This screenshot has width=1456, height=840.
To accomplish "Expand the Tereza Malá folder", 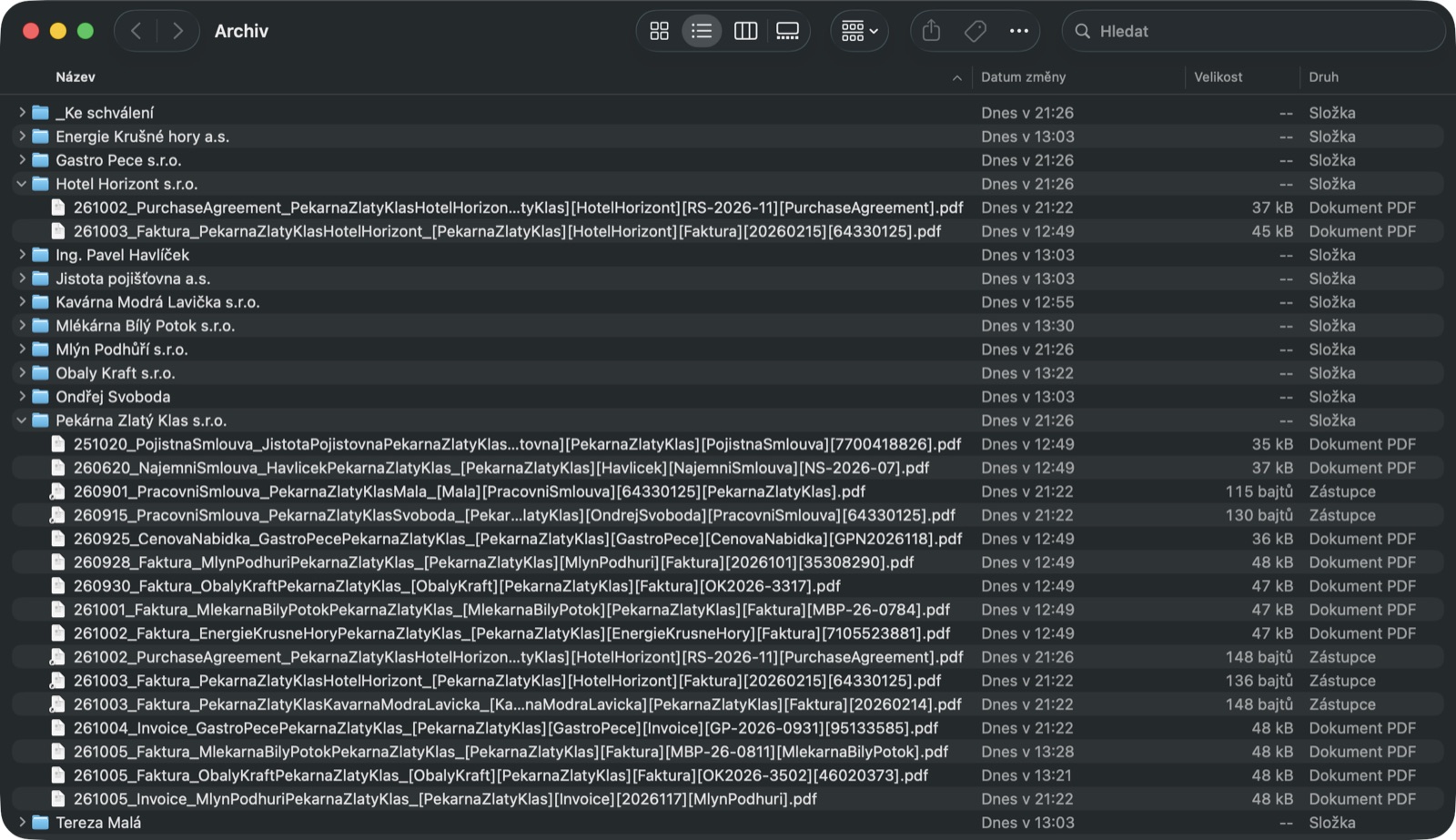I will 22,822.
